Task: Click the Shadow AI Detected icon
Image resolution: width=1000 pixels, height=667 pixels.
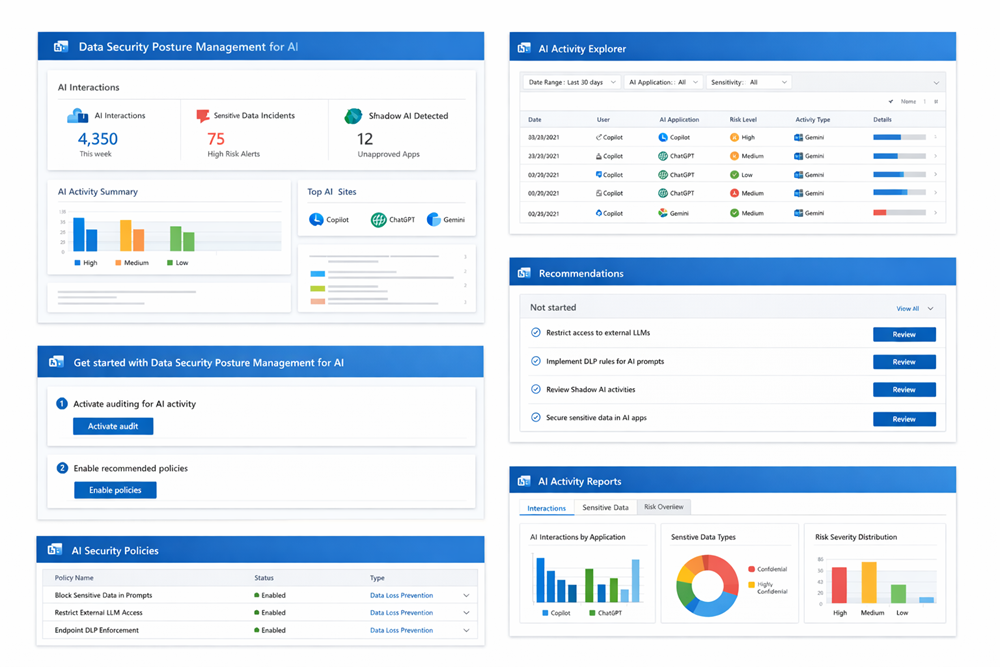Action: [353, 116]
